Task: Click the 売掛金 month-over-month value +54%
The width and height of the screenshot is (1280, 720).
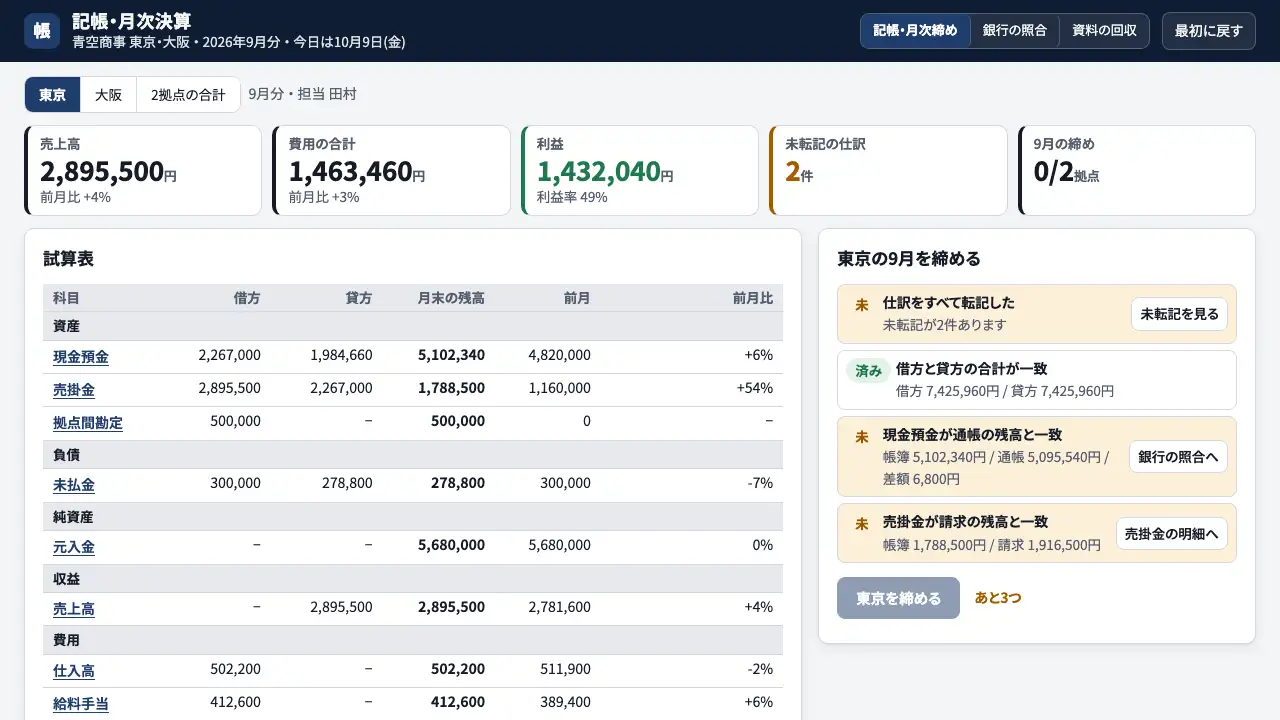Action: pos(755,388)
